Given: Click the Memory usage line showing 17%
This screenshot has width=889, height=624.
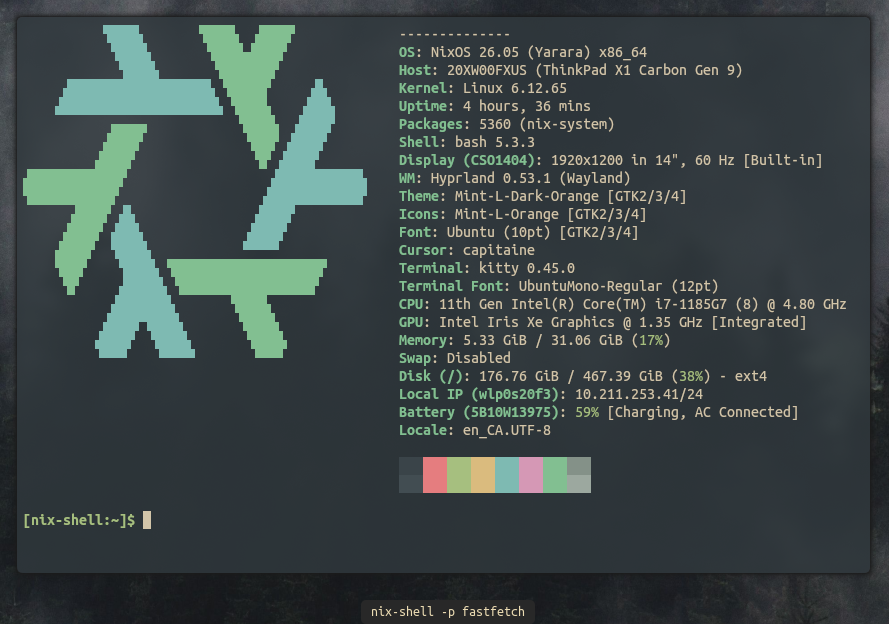Looking at the screenshot, I should pyautogui.click(x=534, y=340).
